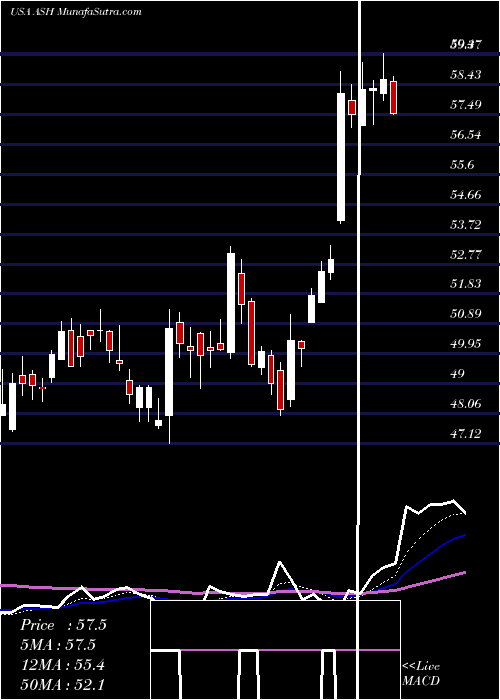Click the 50MA : 52.1 readout
The image size is (500, 700).
(x=62, y=684)
